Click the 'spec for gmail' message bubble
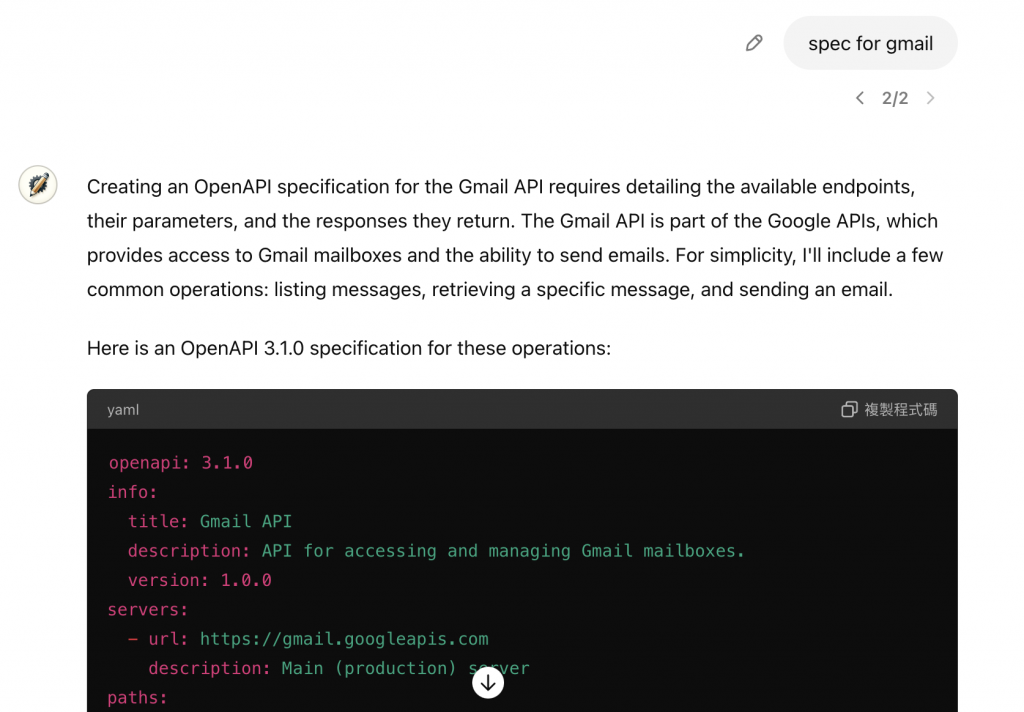 (871, 43)
